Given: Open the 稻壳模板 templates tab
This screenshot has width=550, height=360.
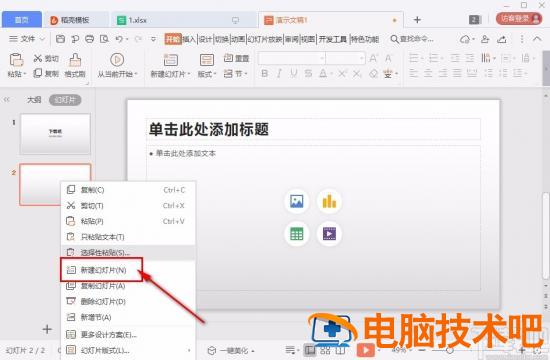Looking at the screenshot, I should tap(75, 20).
